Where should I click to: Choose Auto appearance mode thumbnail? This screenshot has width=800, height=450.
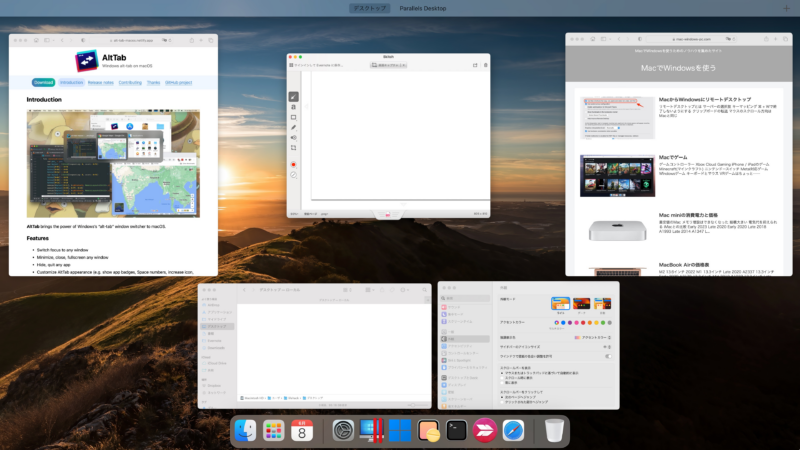602,303
